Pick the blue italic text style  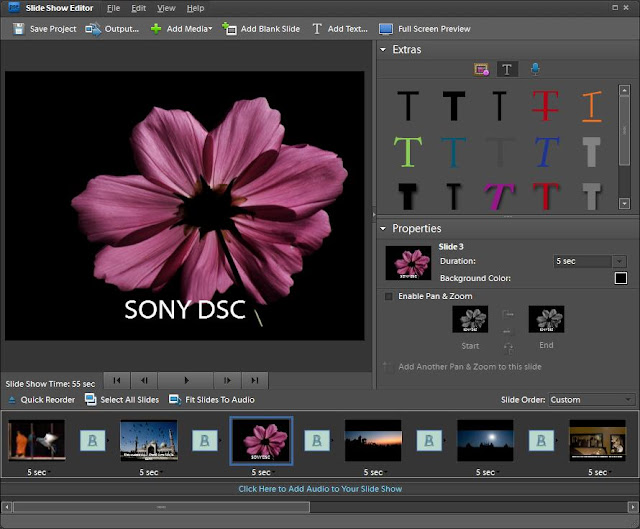546,152
